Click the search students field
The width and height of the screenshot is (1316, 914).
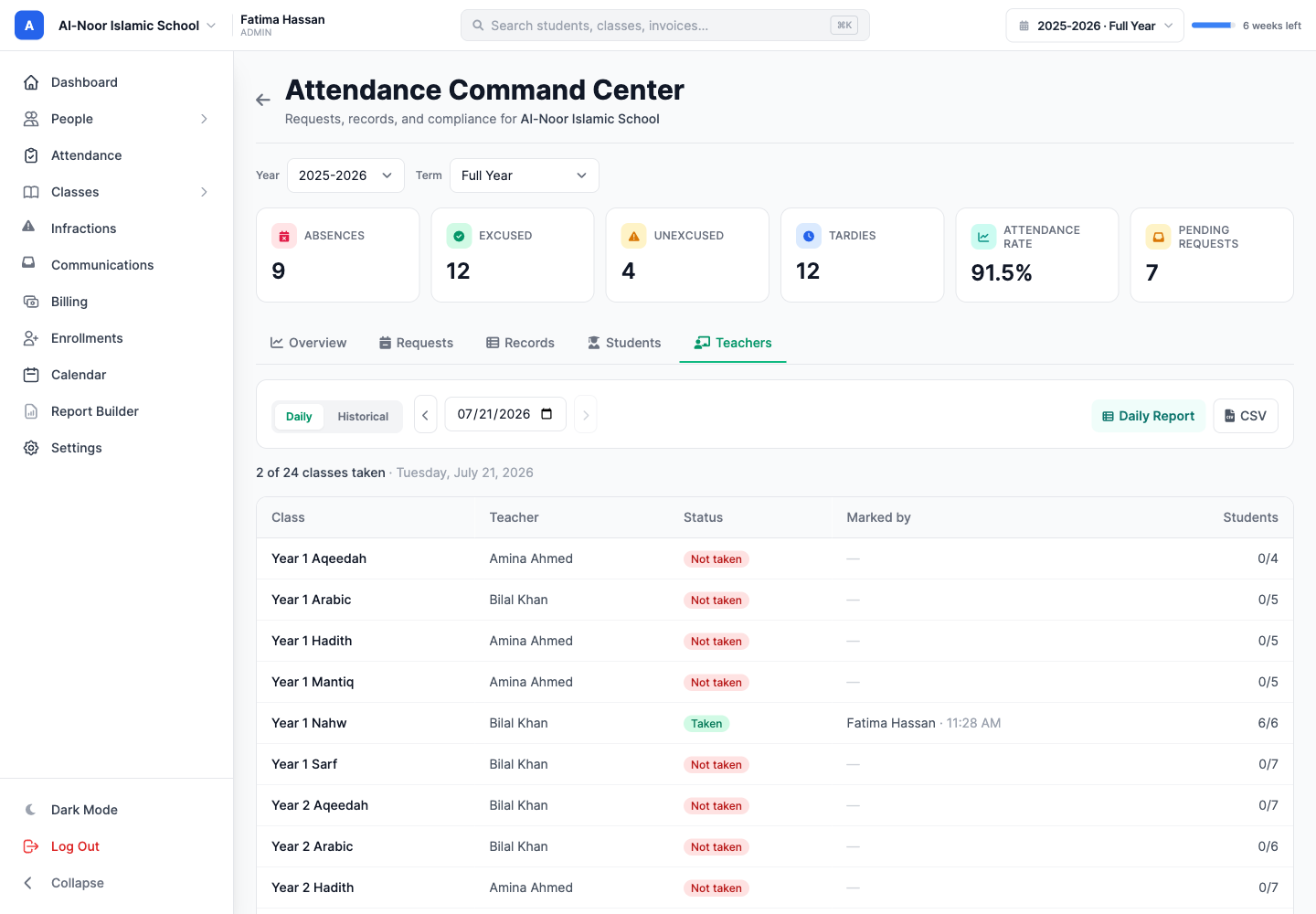coord(665,26)
